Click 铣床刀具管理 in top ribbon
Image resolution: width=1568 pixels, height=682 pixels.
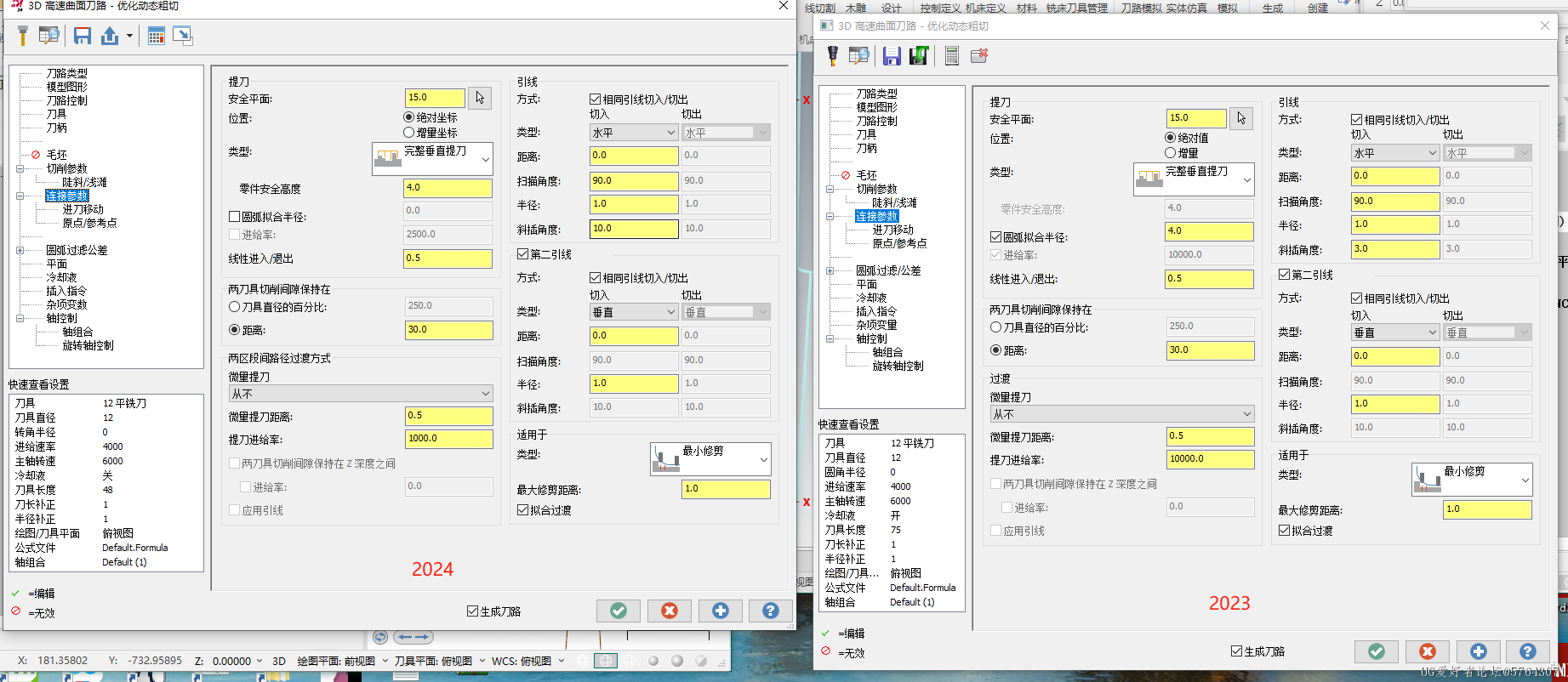coord(1077,8)
